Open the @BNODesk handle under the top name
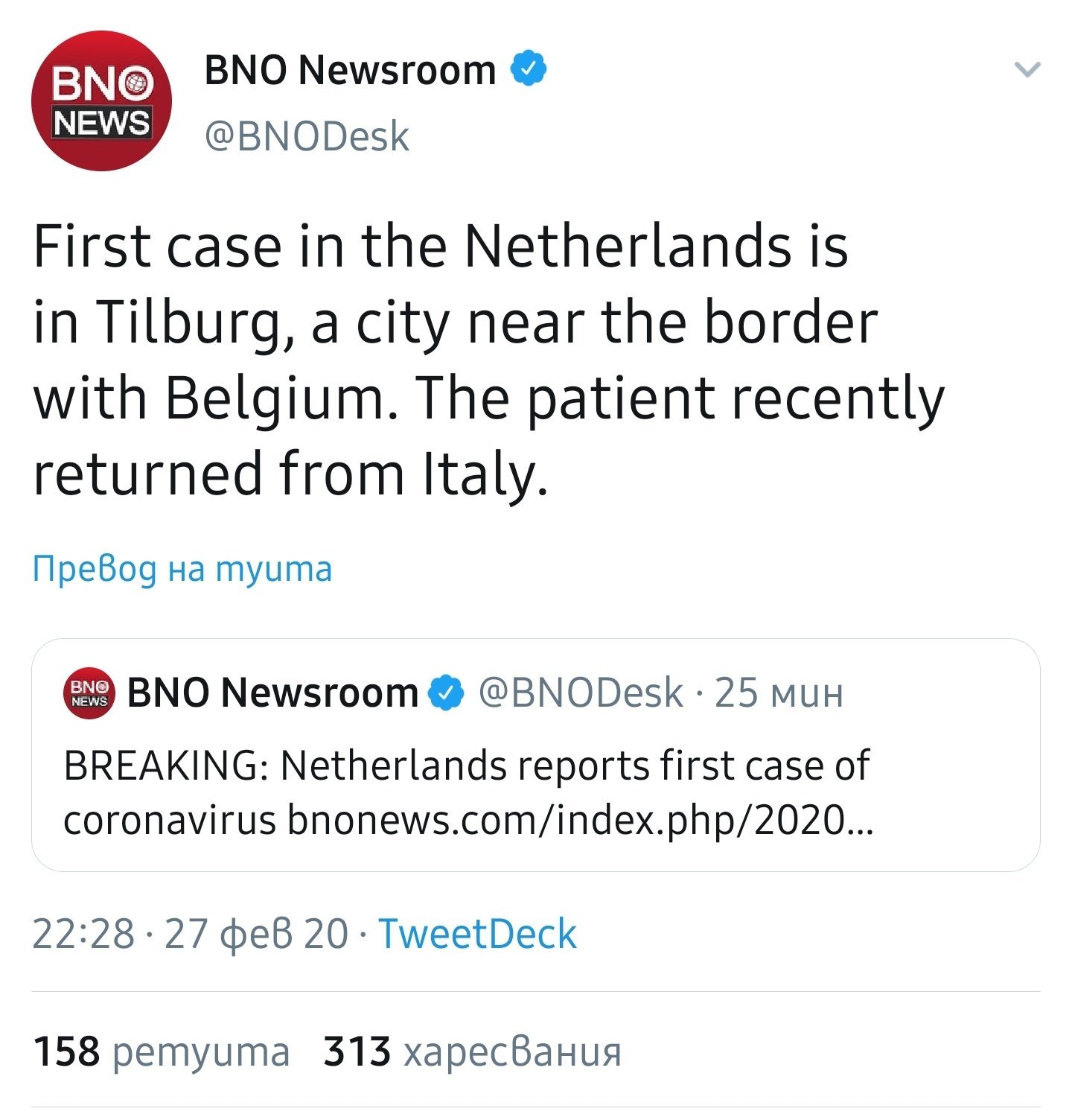 pos(307,136)
